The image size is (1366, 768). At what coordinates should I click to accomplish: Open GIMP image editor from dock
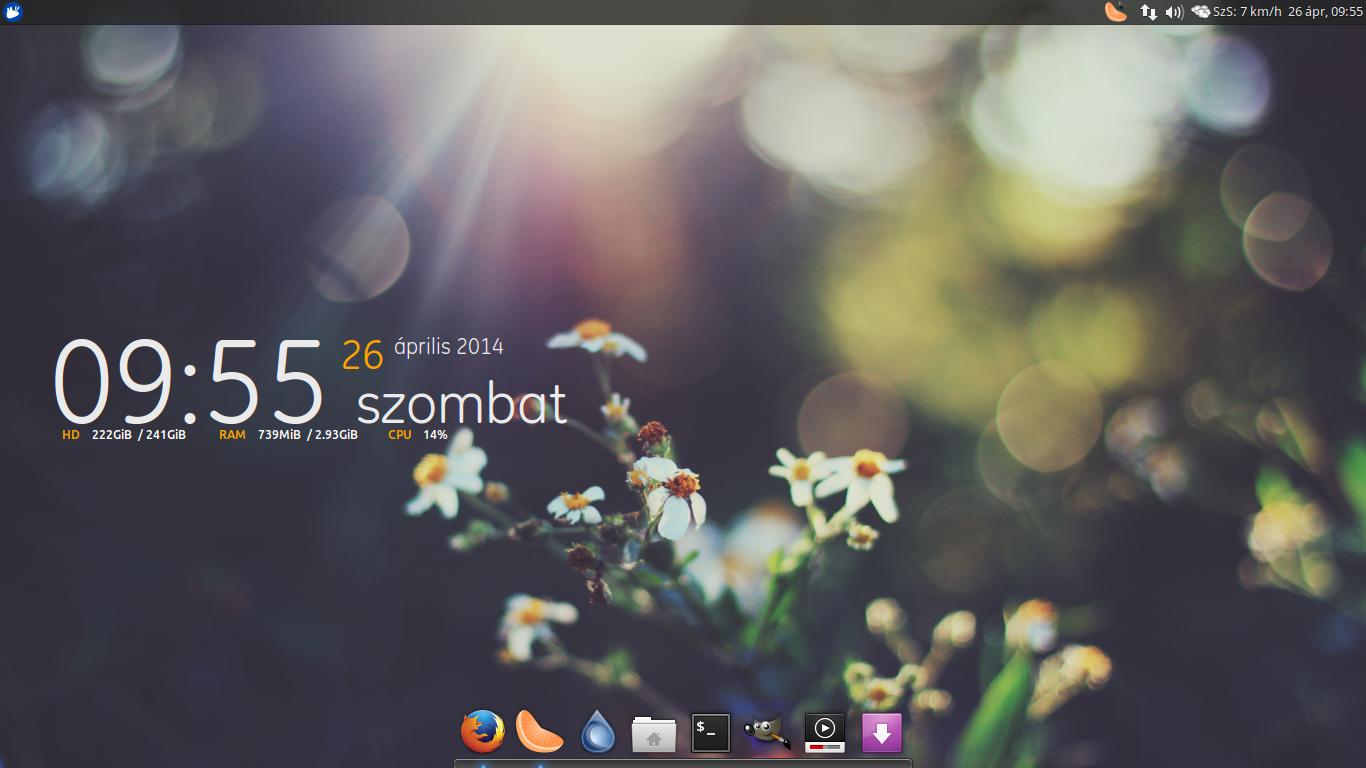(x=767, y=732)
